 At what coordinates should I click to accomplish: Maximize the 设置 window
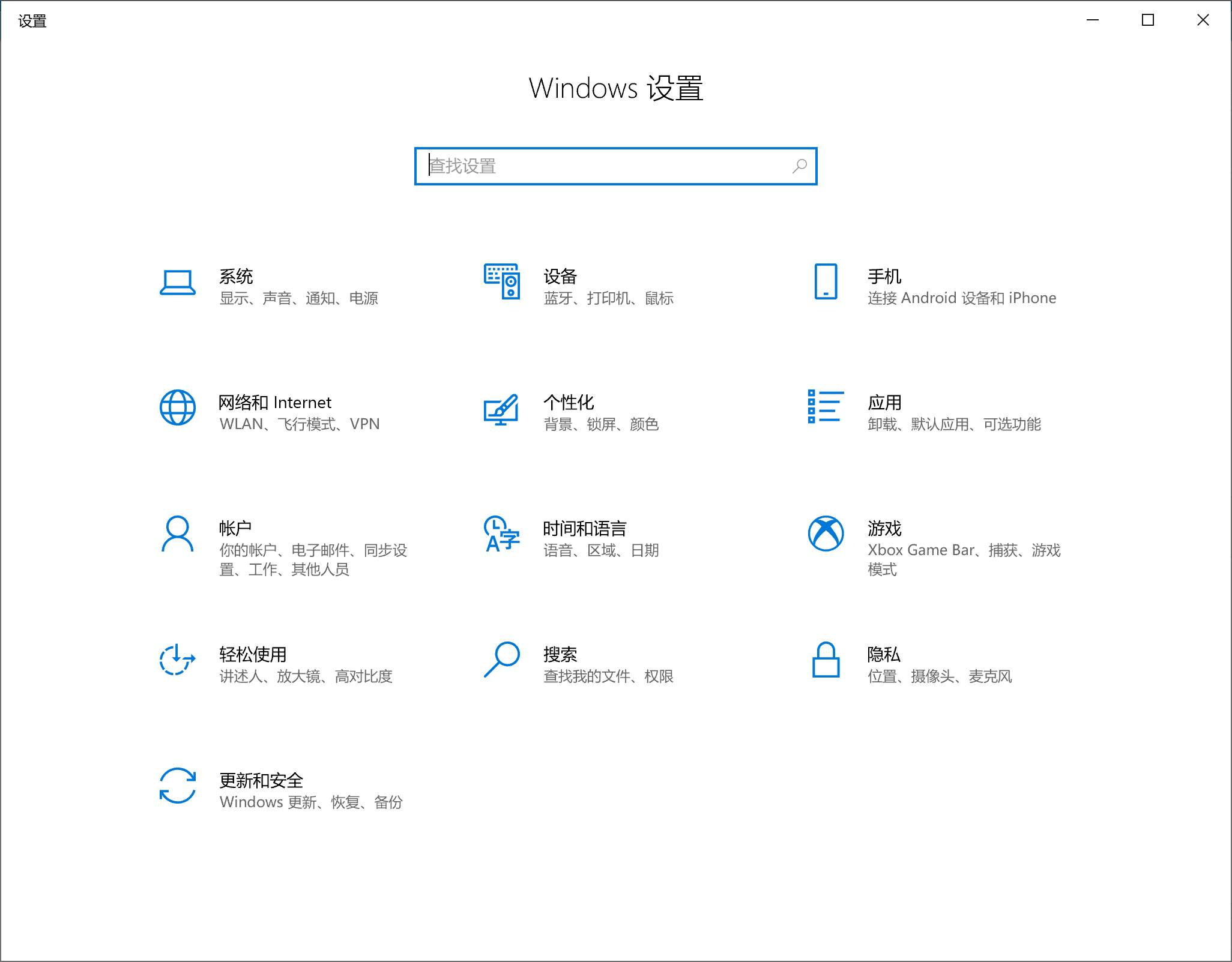pyautogui.click(x=1147, y=20)
